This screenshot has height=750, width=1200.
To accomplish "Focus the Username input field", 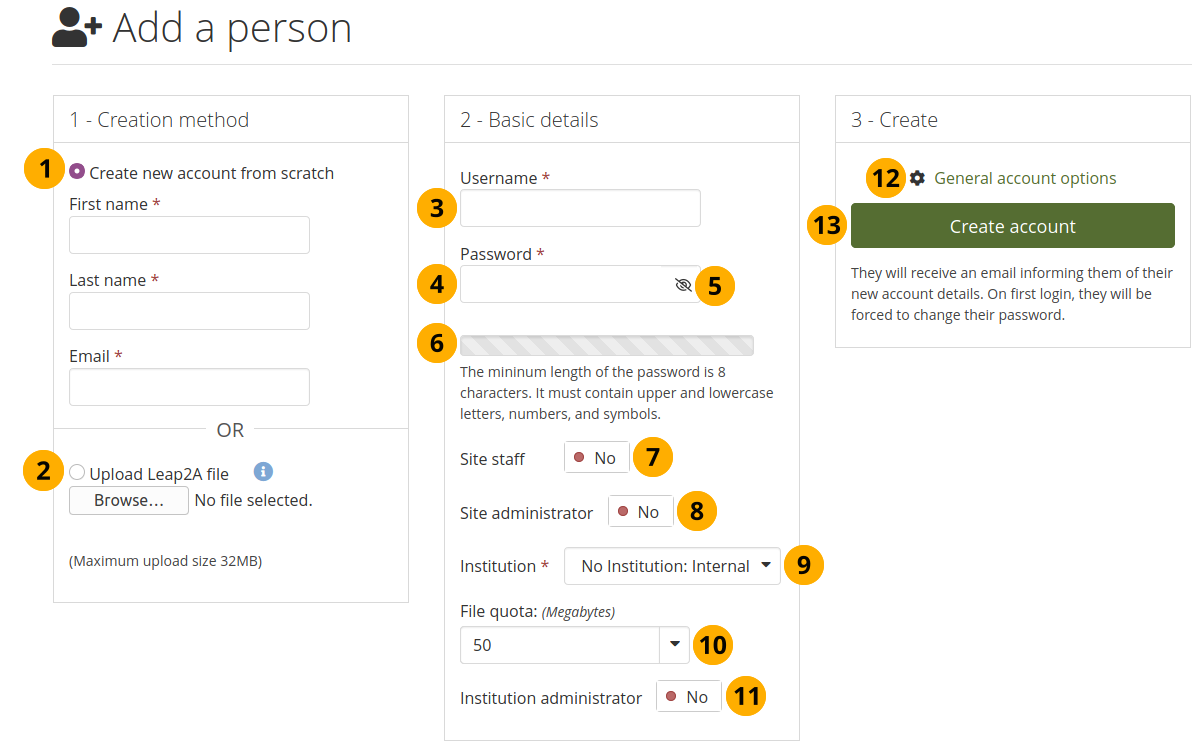I will pyautogui.click(x=580, y=208).
